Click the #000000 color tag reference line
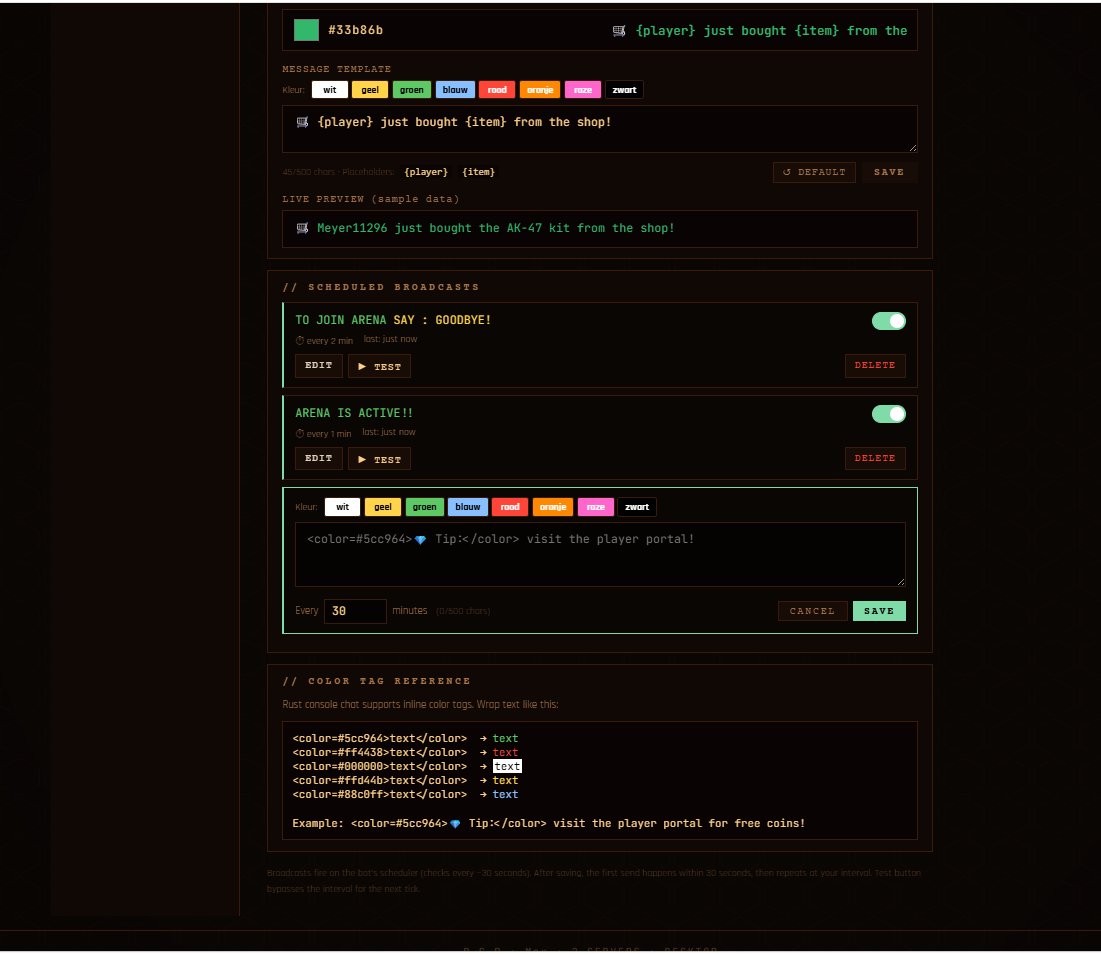Viewport: 1101px width, 955px height. pyautogui.click(x=407, y=766)
